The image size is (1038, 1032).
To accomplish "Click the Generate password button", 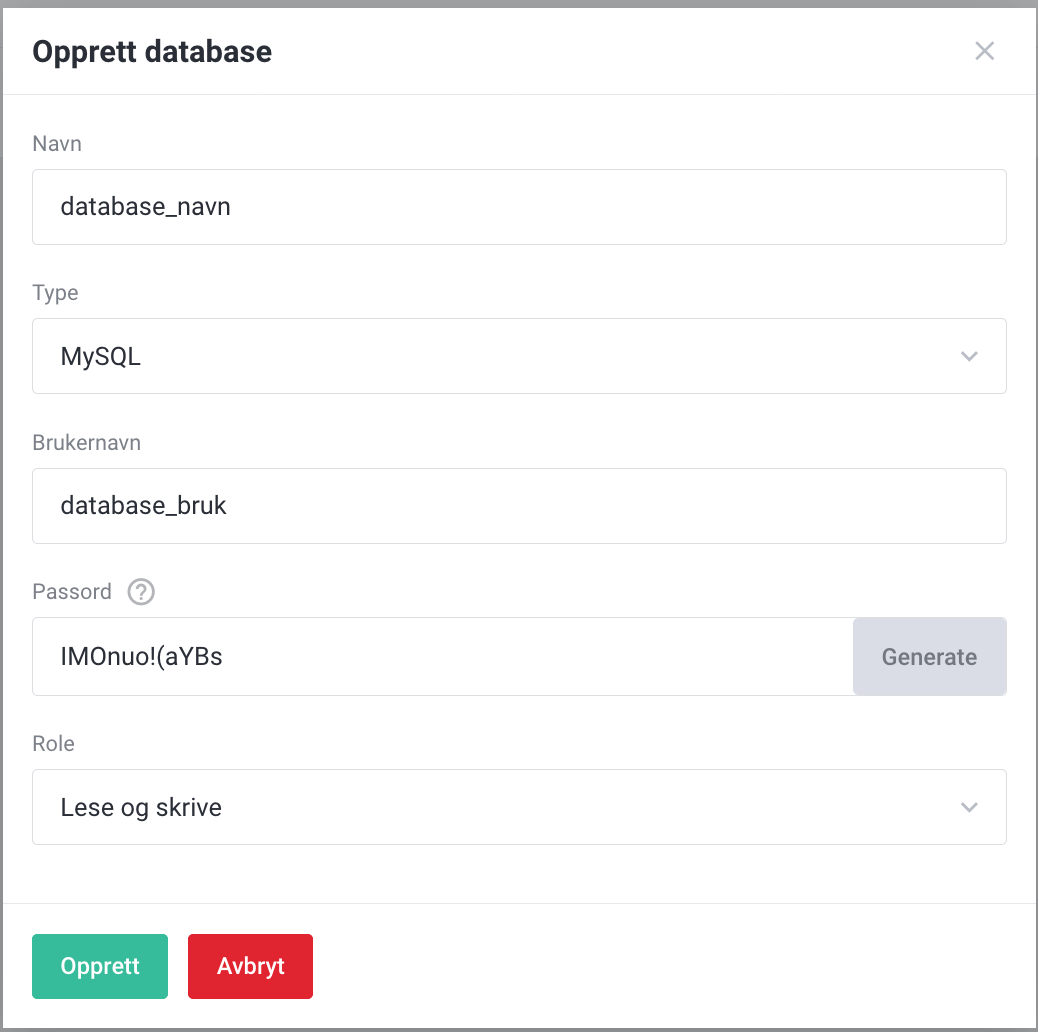I will tap(929, 657).
